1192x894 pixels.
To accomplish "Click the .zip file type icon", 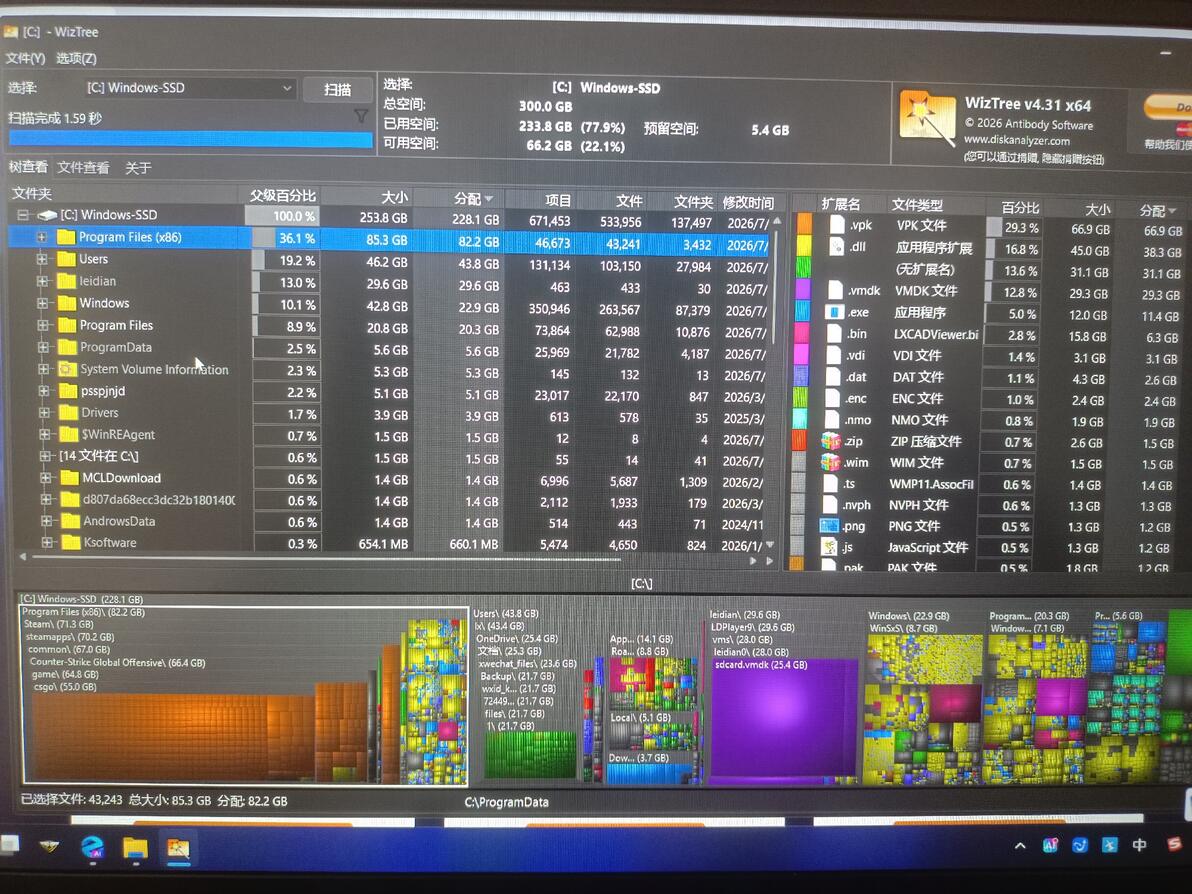I will (831, 441).
